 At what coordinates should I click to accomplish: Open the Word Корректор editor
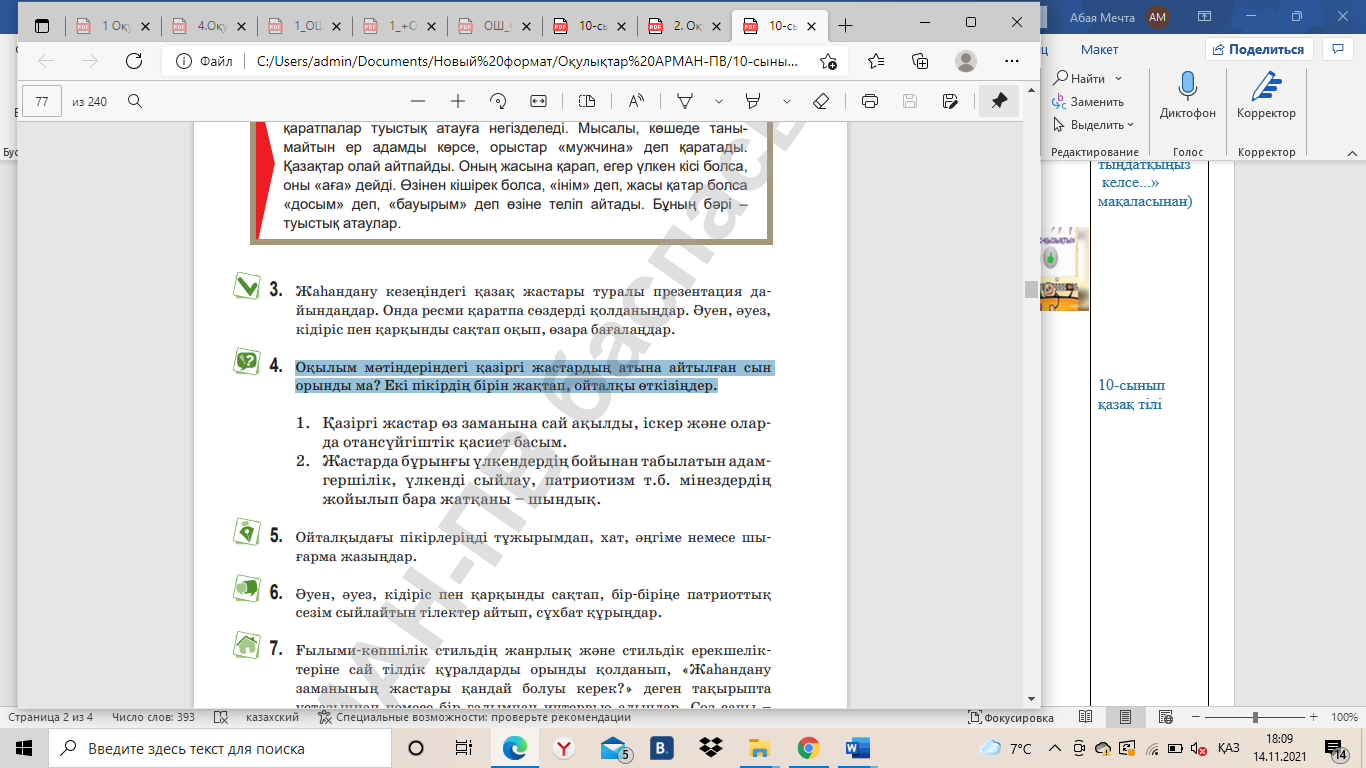tap(1266, 93)
